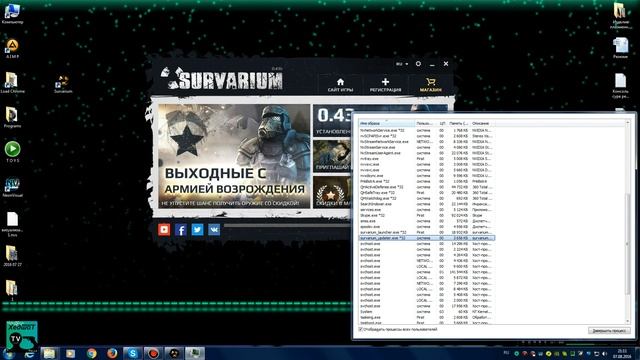Viewport: 640px width, 360px height.
Task: Select Консоль document icon on desktop
Action: 620,86
